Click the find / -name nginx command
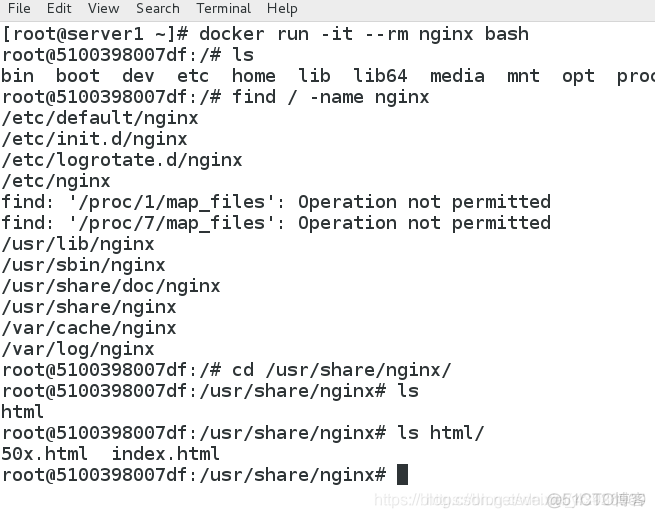This screenshot has width=655, height=518. 331,97
